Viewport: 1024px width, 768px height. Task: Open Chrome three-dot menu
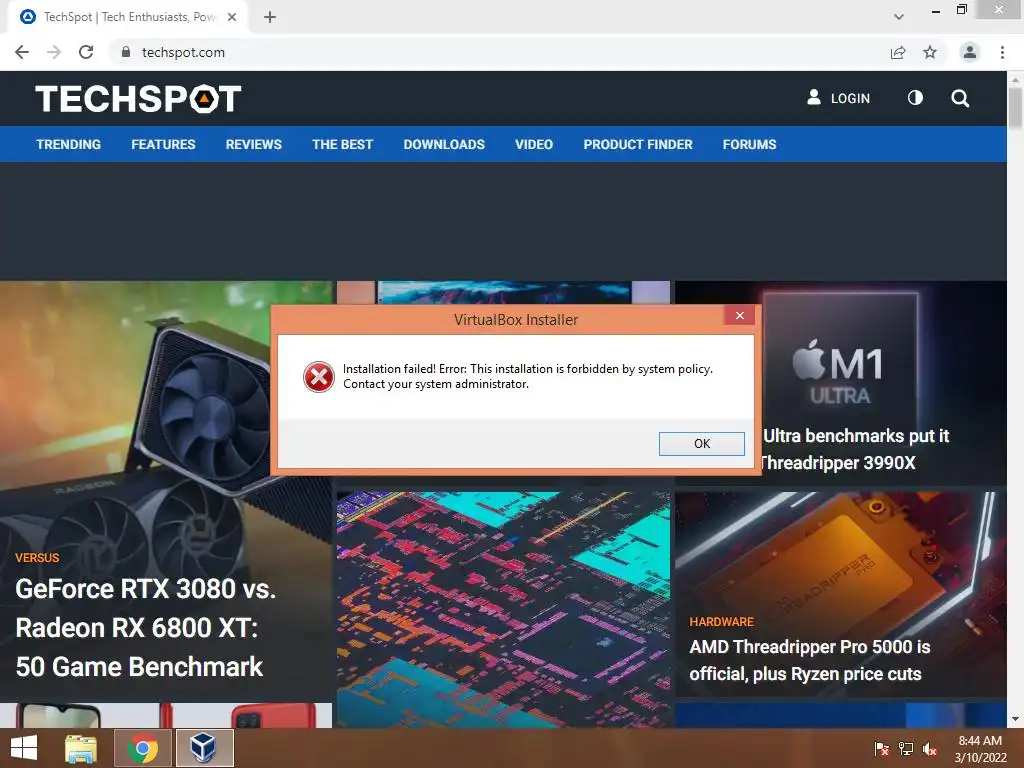pos(1002,52)
